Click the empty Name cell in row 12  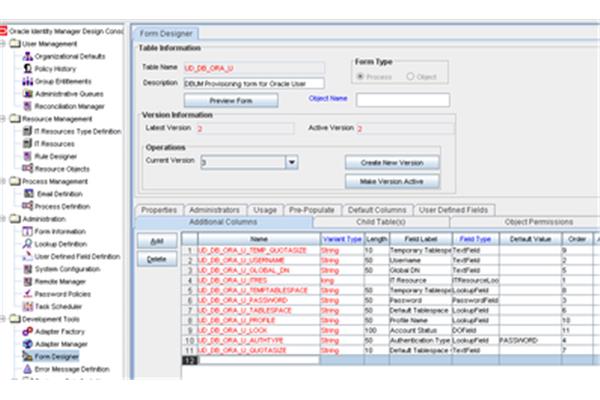259,360
